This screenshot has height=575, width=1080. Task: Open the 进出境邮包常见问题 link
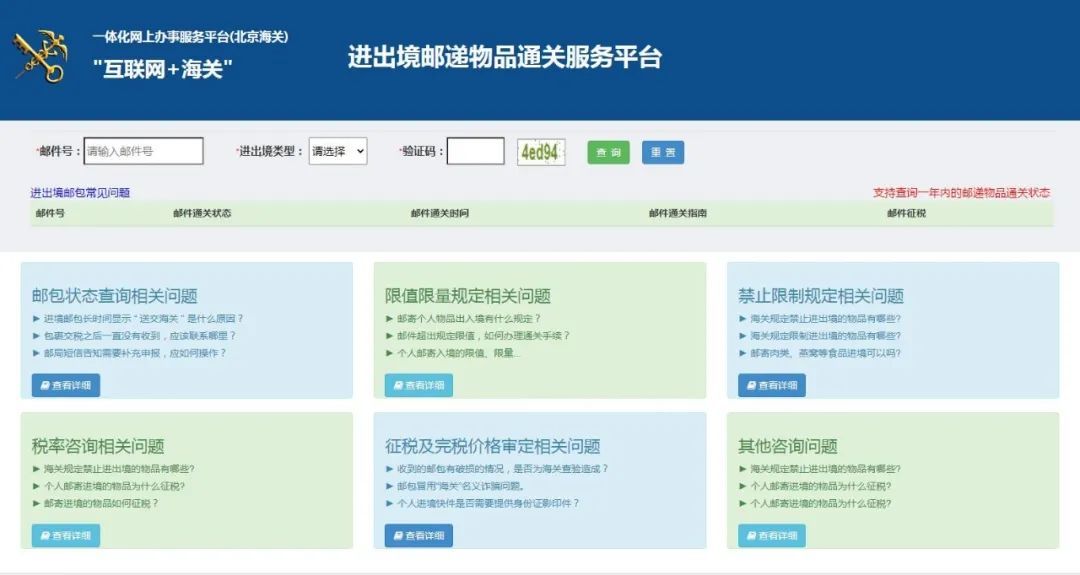(x=80, y=193)
